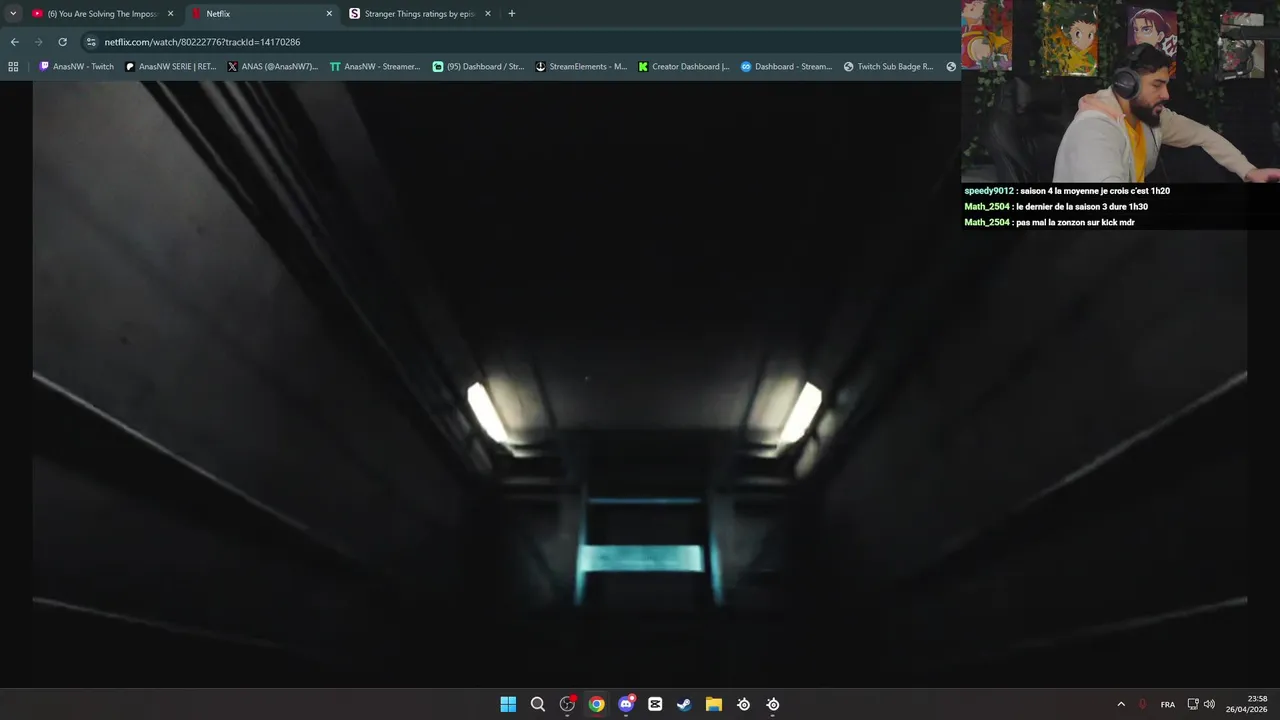The width and height of the screenshot is (1280, 720).
Task: Open the AnasNW - Streamer bookmark
Action: pos(375,67)
